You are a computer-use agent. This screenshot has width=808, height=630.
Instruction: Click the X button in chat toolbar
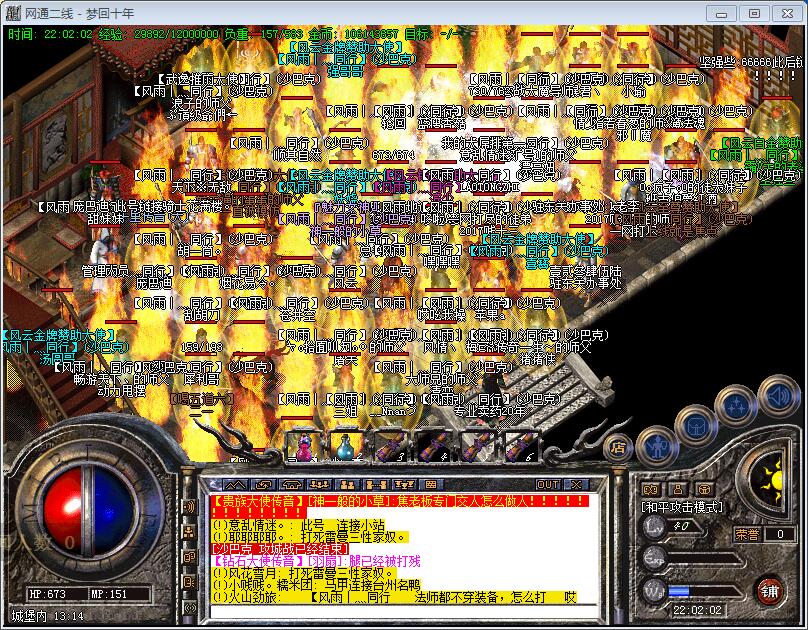(x=576, y=484)
